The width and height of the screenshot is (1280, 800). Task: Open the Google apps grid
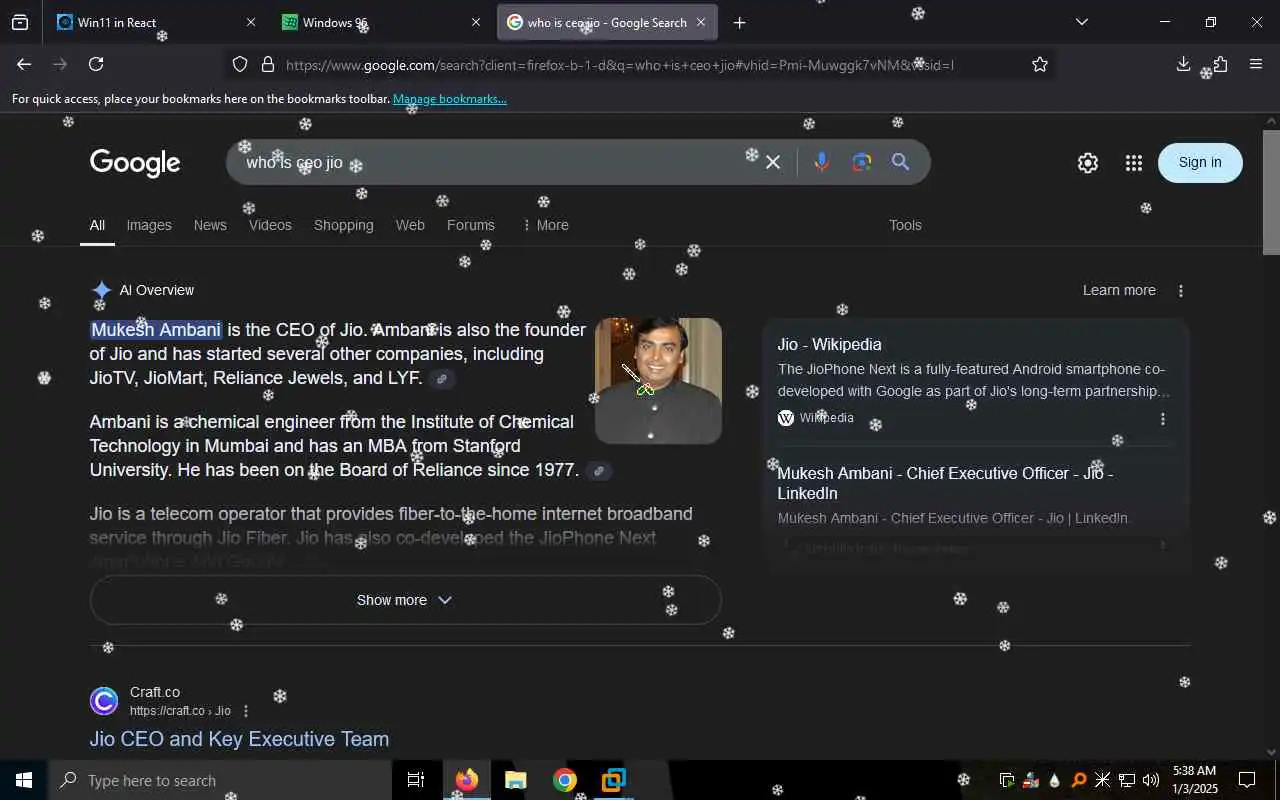[x=1133, y=163]
